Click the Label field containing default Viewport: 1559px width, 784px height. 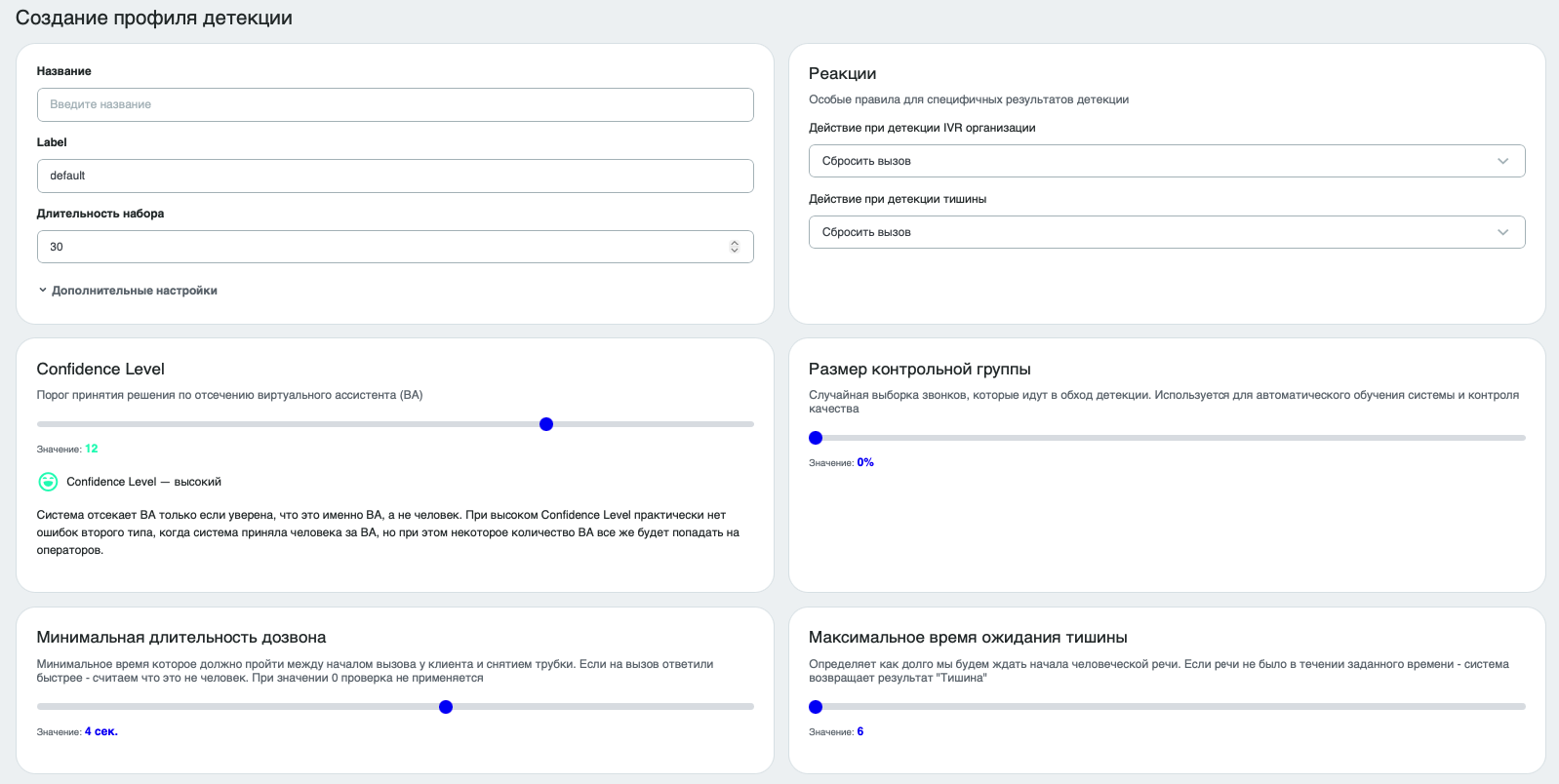pos(395,176)
